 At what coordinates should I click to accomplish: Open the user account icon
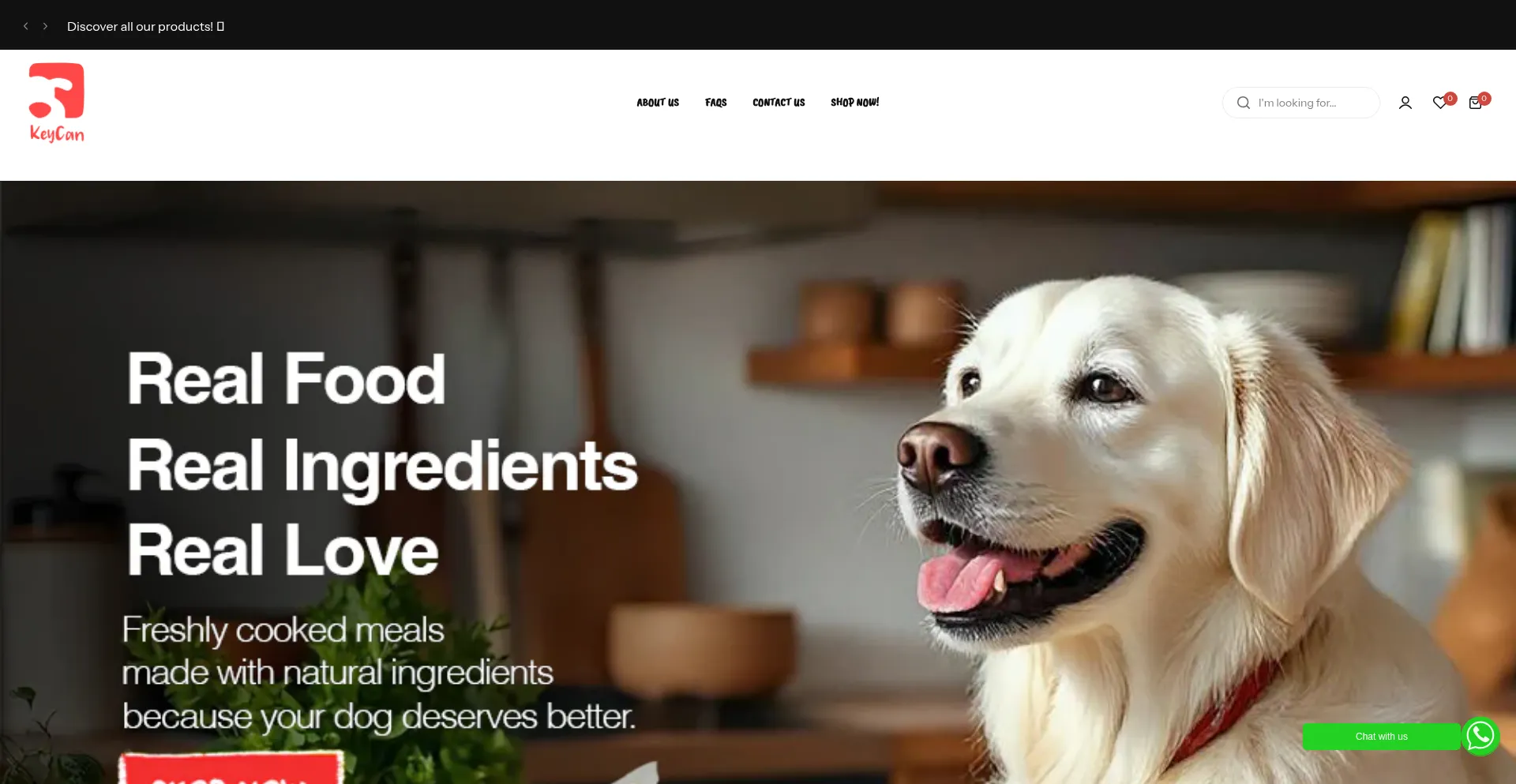[1405, 103]
